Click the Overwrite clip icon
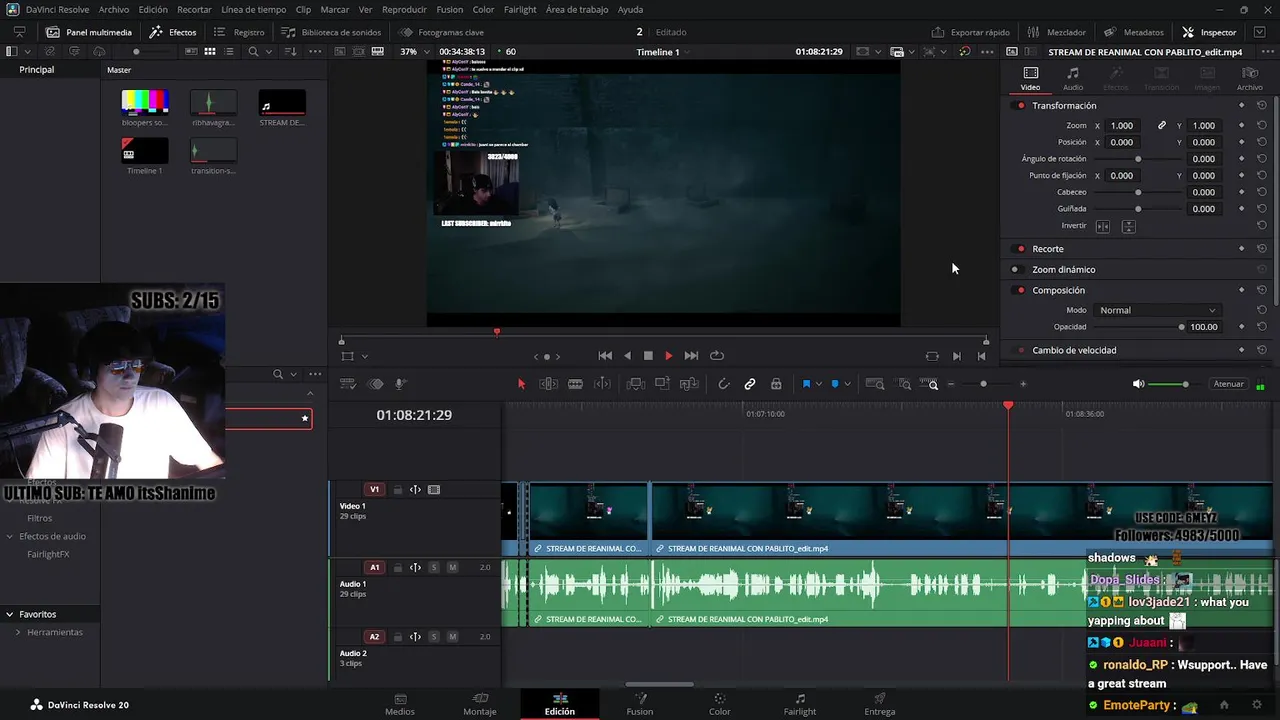This screenshot has height=720, width=1280. [662, 384]
